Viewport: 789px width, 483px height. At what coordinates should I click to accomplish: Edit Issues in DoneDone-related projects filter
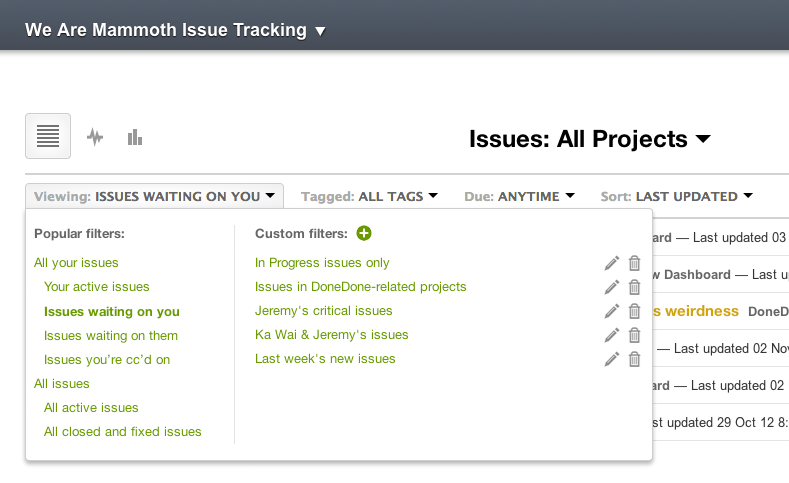[612, 287]
